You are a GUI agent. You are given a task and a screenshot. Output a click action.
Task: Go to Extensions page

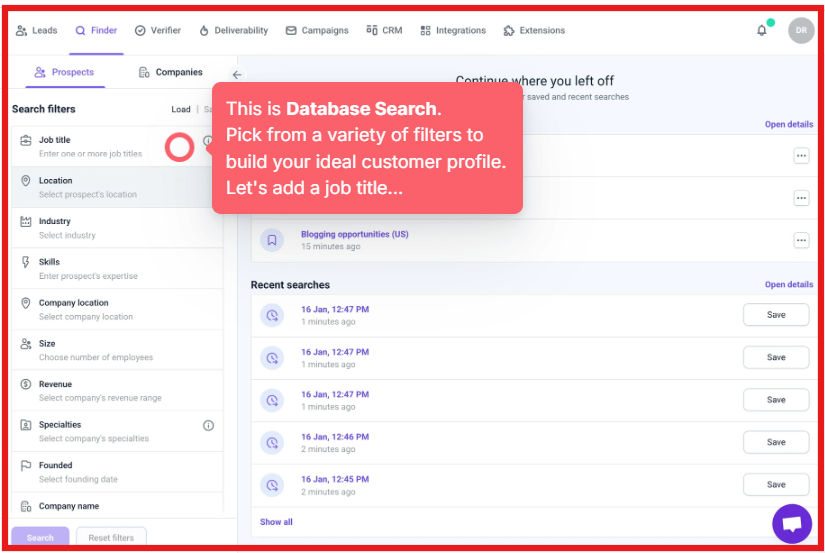[x=534, y=31]
